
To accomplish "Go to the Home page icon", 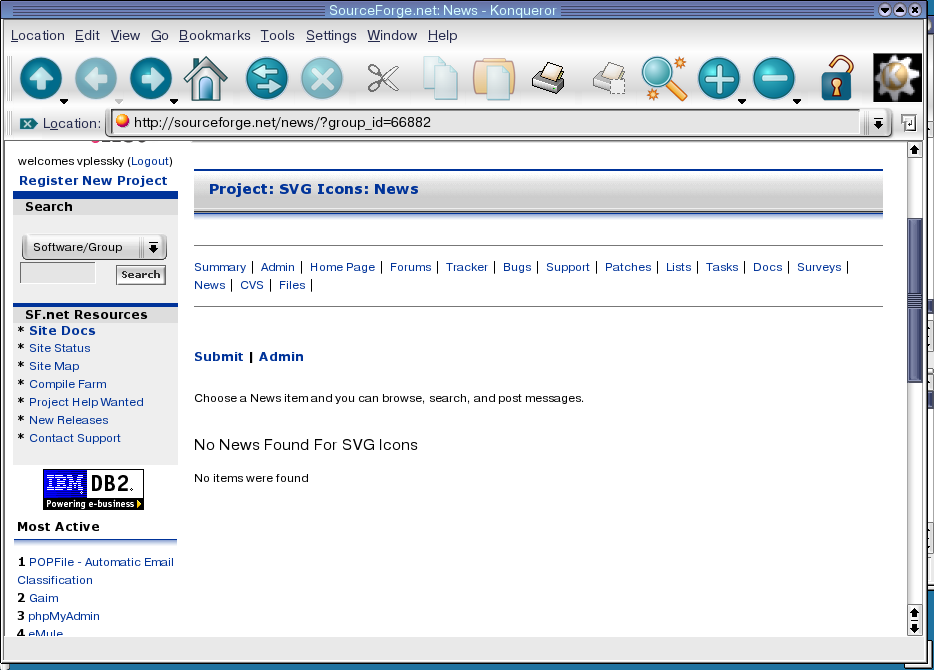I will click(206, 78).
